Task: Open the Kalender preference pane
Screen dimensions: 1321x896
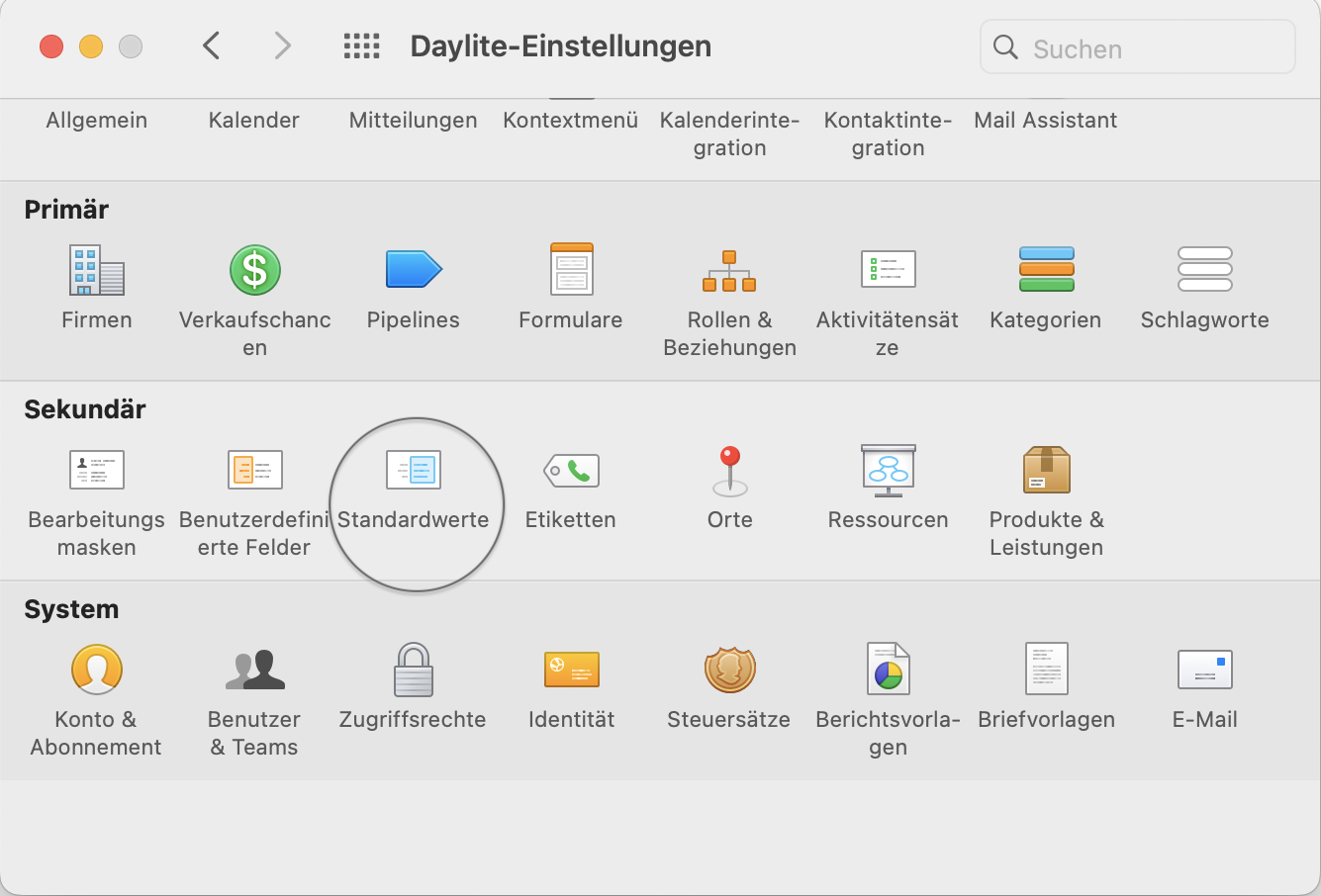Action: (x=254, y=121)
